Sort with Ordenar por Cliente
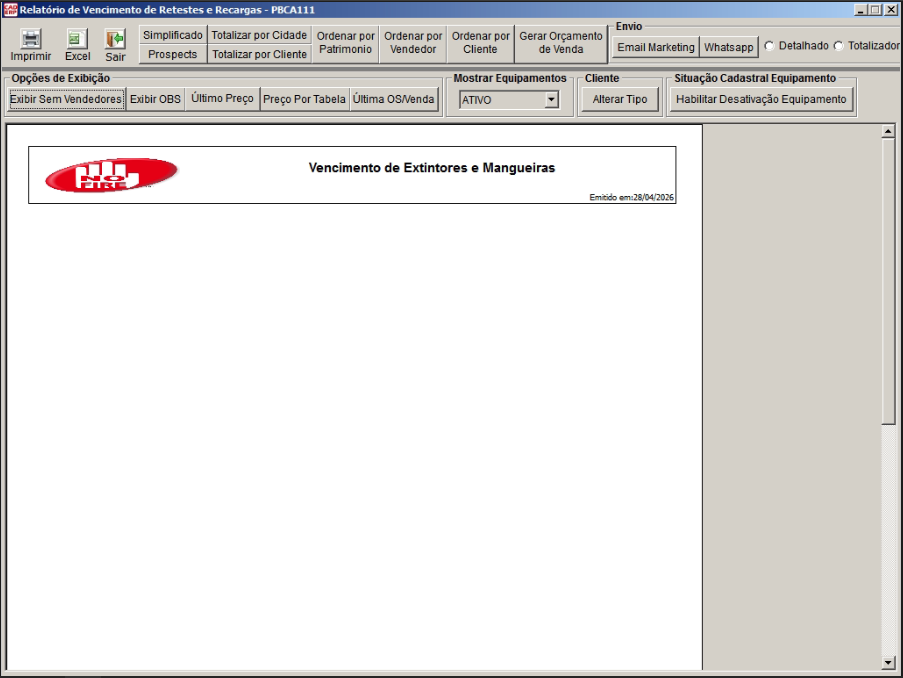Image resolution: width=903 pixels, height=678 pixels. click(x=480, y=43)
